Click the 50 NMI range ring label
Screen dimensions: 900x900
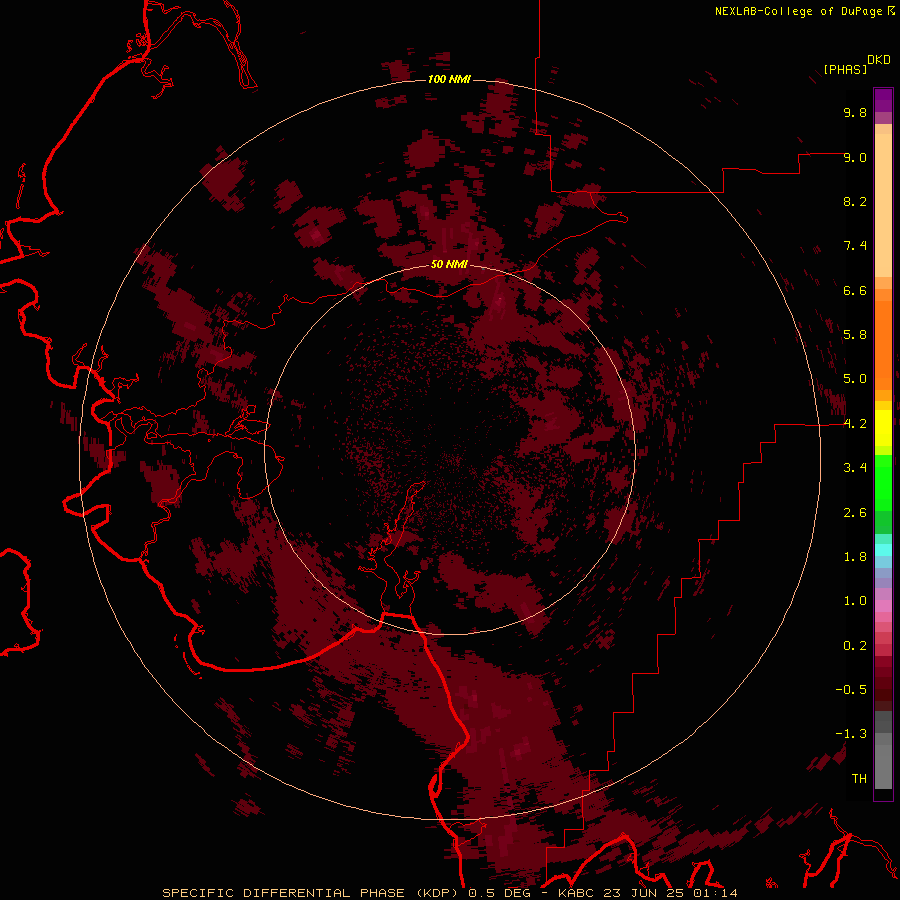pyautogui.click(x=449, y=264)
